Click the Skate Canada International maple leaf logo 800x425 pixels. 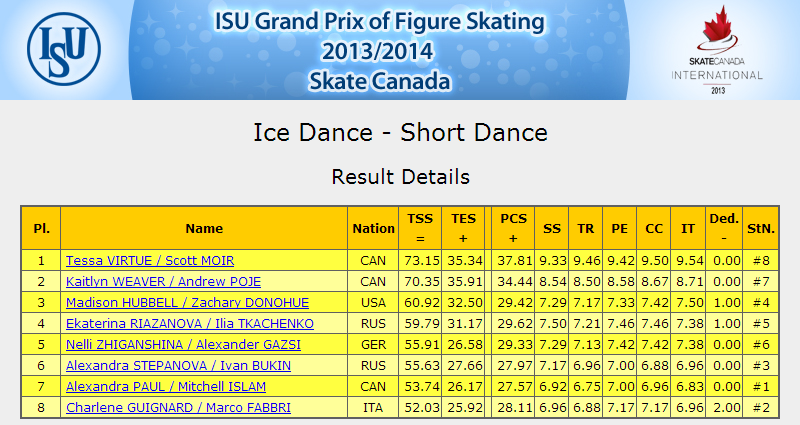[717, 49]
